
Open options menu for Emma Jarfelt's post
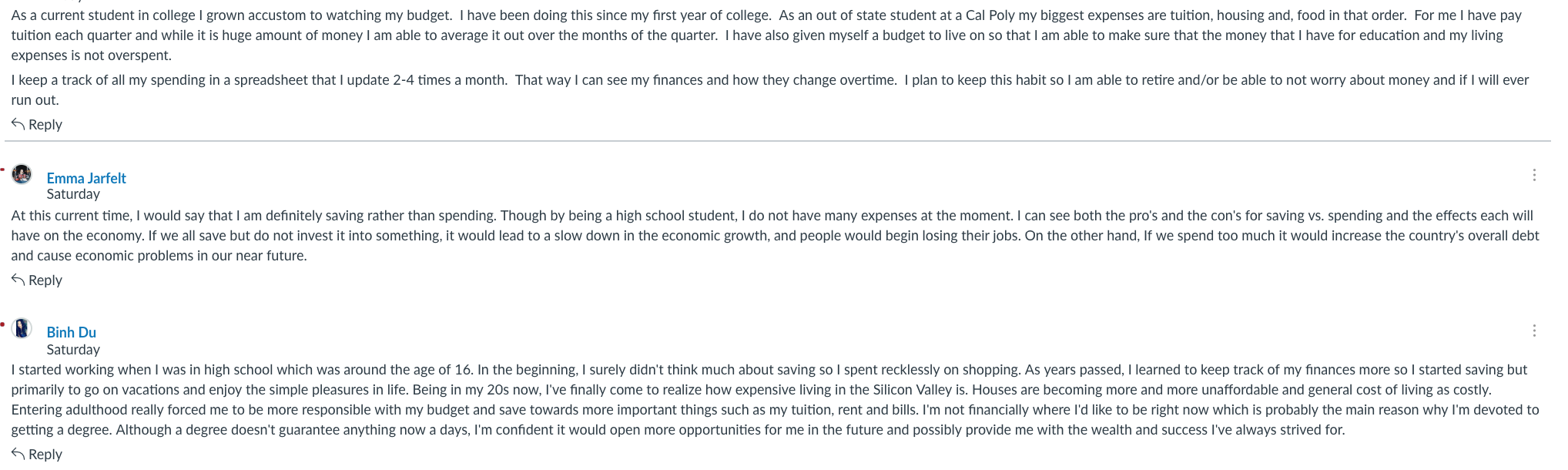click(1534, 175)
